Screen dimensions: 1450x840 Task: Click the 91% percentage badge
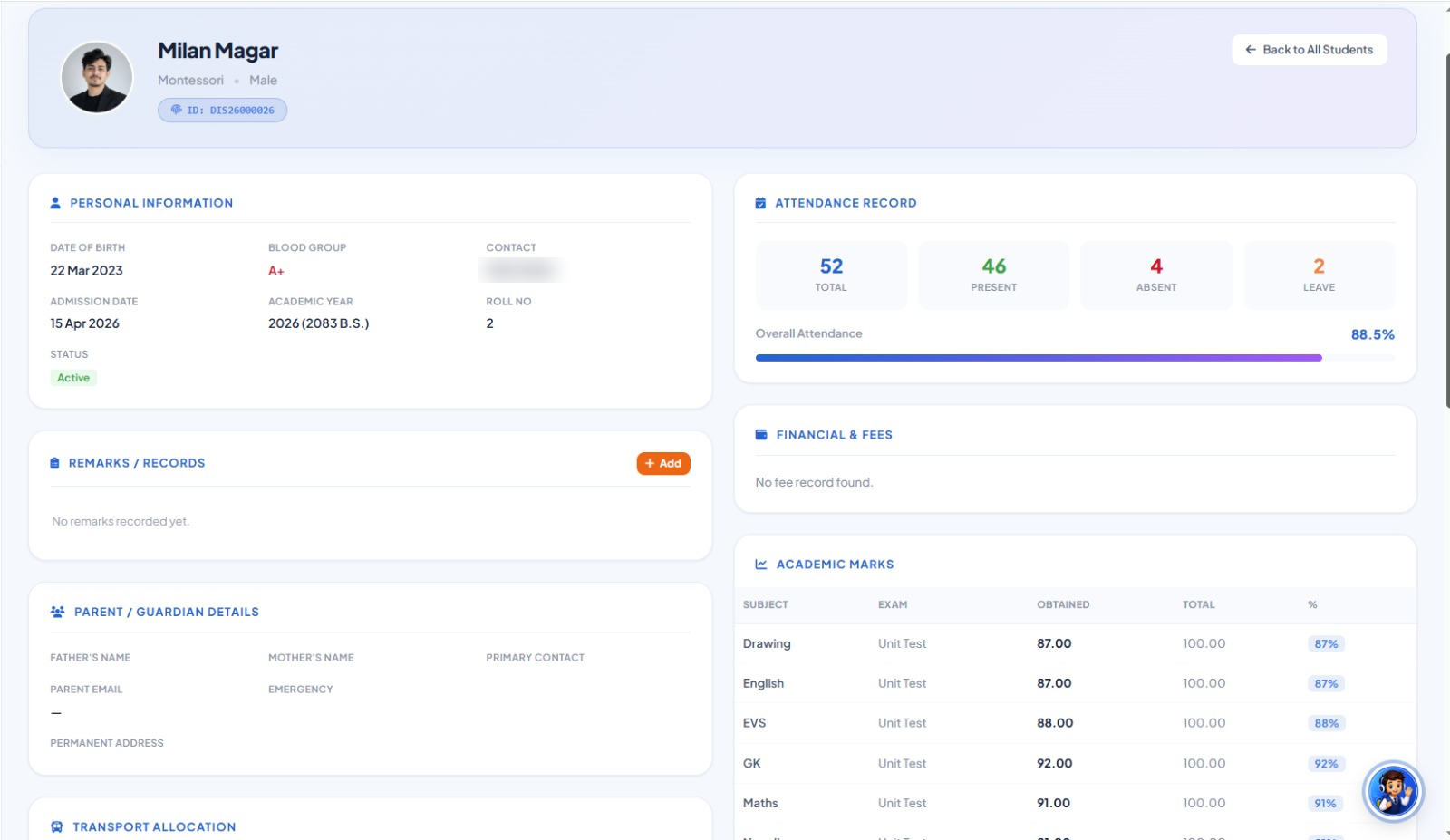pyautogui.click(x=1325, y=804)
